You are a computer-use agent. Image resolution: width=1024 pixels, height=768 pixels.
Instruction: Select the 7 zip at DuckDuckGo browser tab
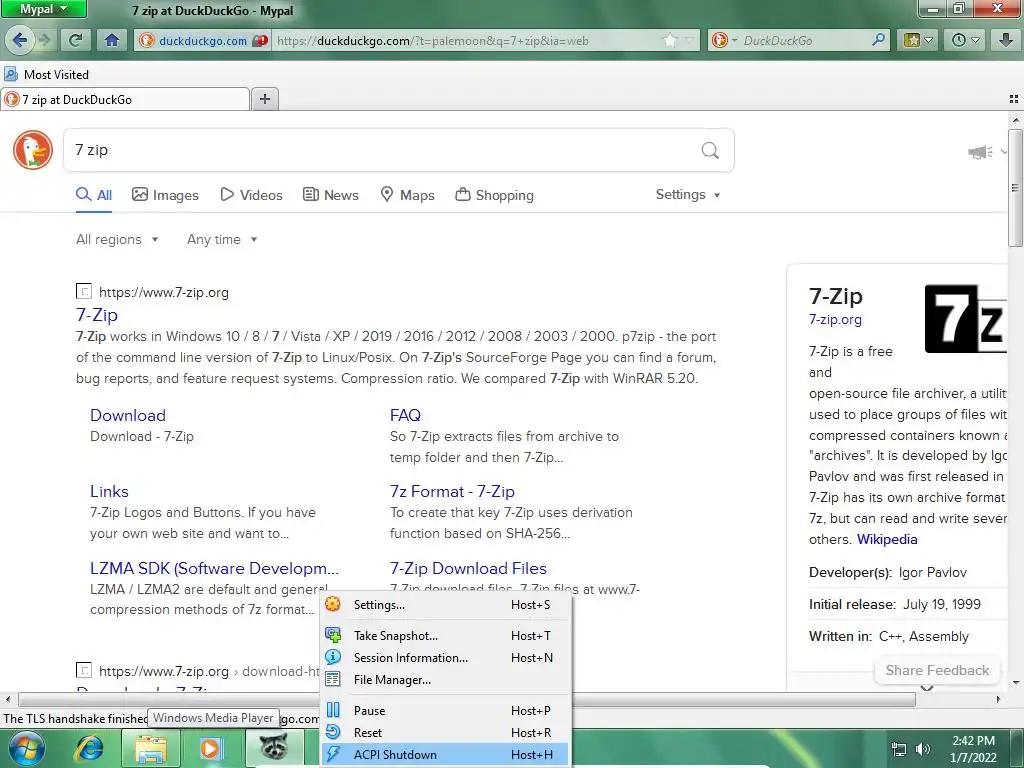125,99
